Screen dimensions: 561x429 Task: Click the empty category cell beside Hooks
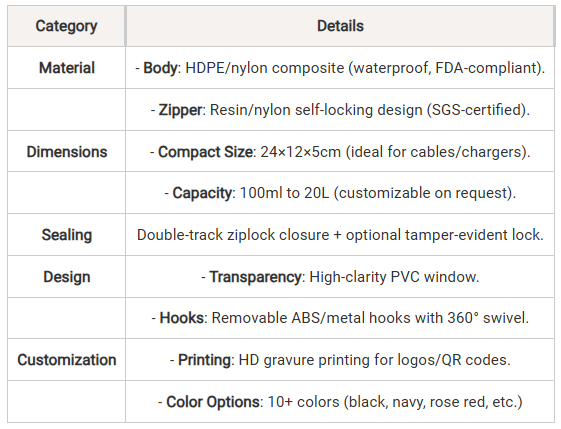click(x=67, y=318)
